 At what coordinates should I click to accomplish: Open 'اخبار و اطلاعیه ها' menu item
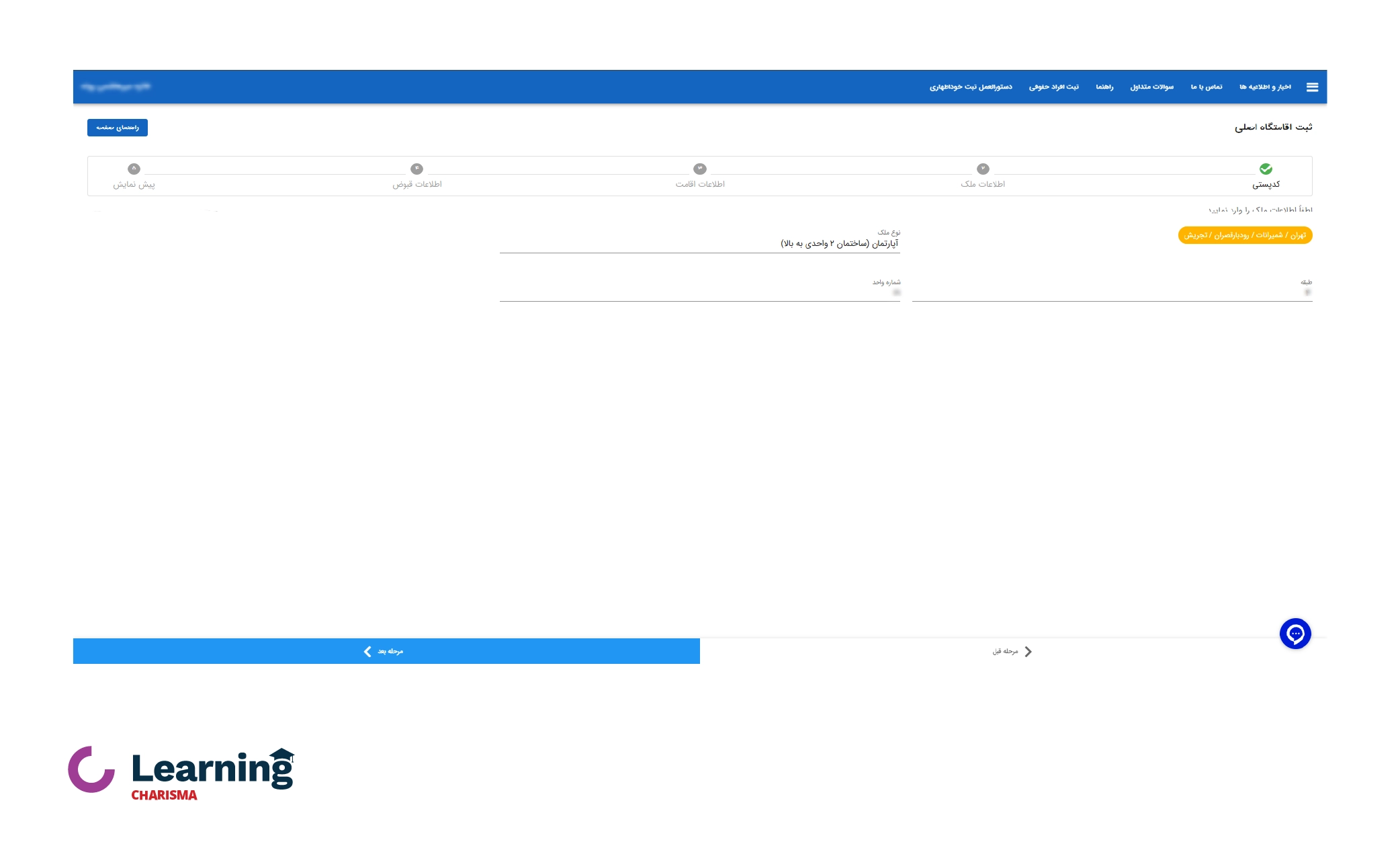point(1265,87)
